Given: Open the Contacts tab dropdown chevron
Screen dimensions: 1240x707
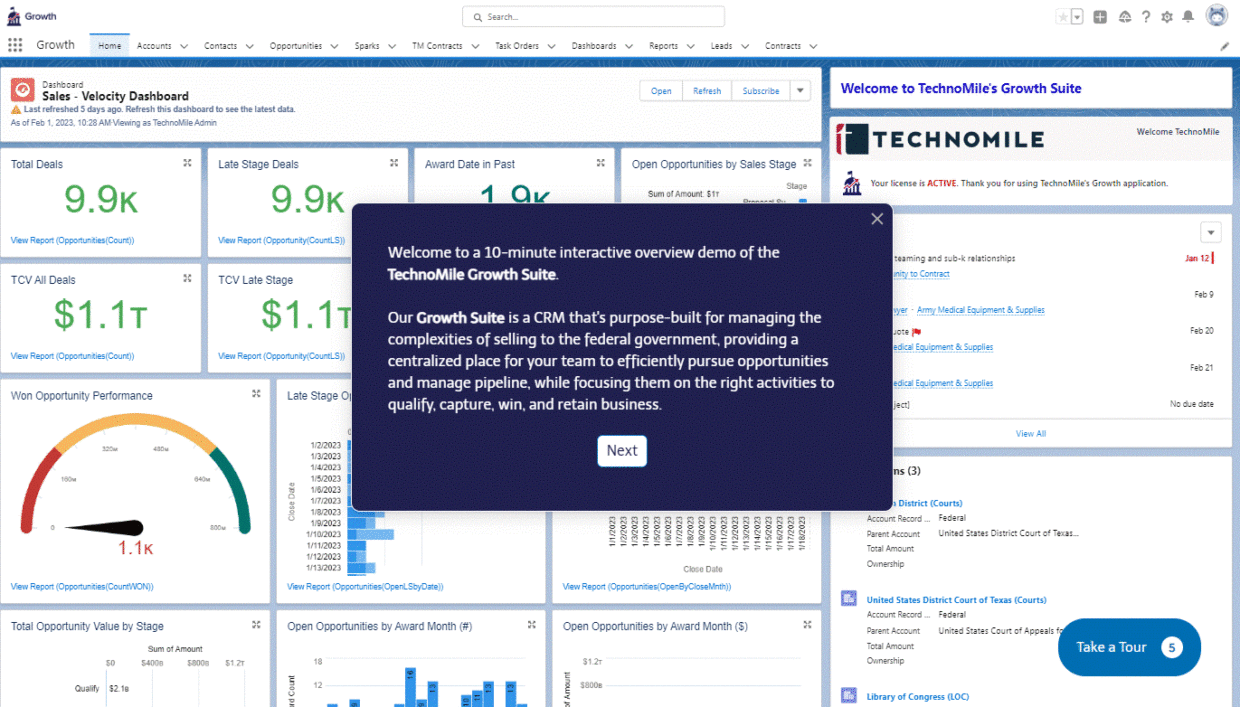Looking at the screenshot, I should (x=249, y=46).
